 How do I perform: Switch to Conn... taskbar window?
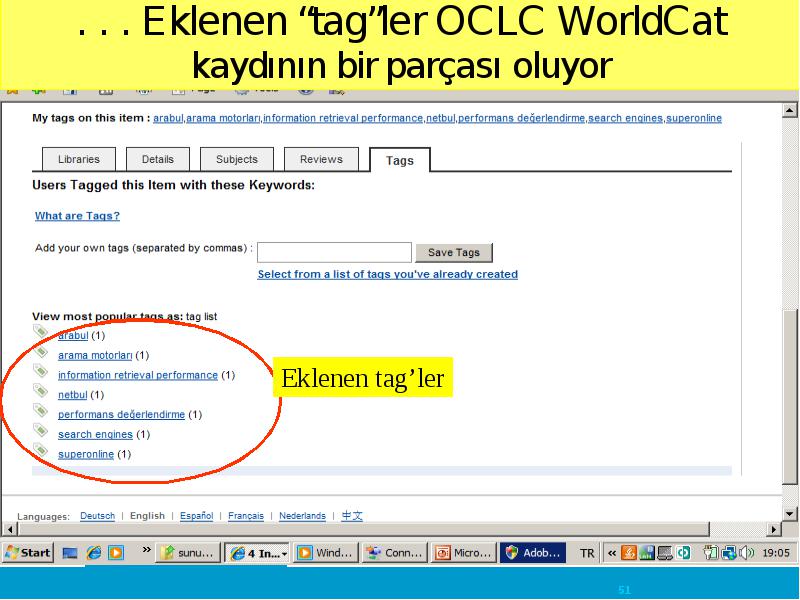(394, 553)
